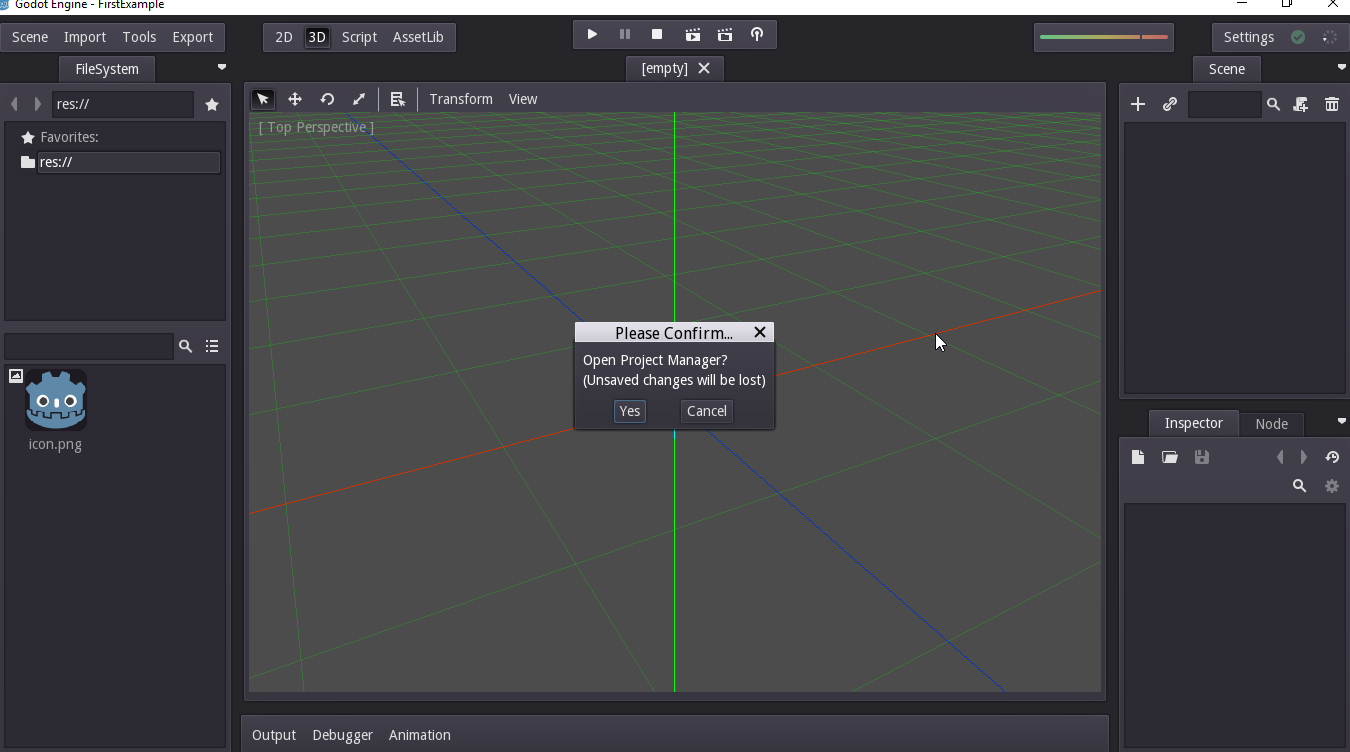Open the Export dialog
The image size is (1350, 752).
pos(193,37)
